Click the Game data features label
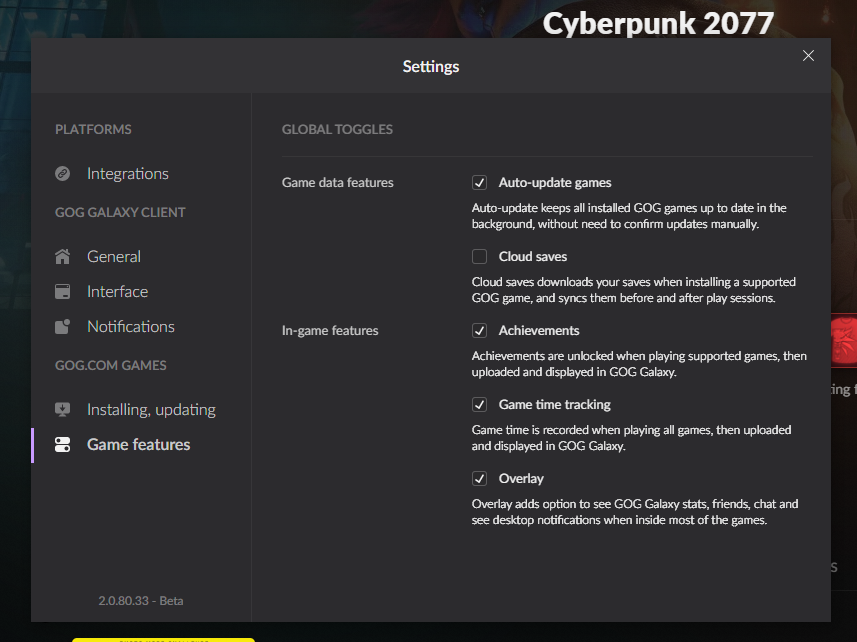This screenshot has width=857, height=642. [338, 182]
